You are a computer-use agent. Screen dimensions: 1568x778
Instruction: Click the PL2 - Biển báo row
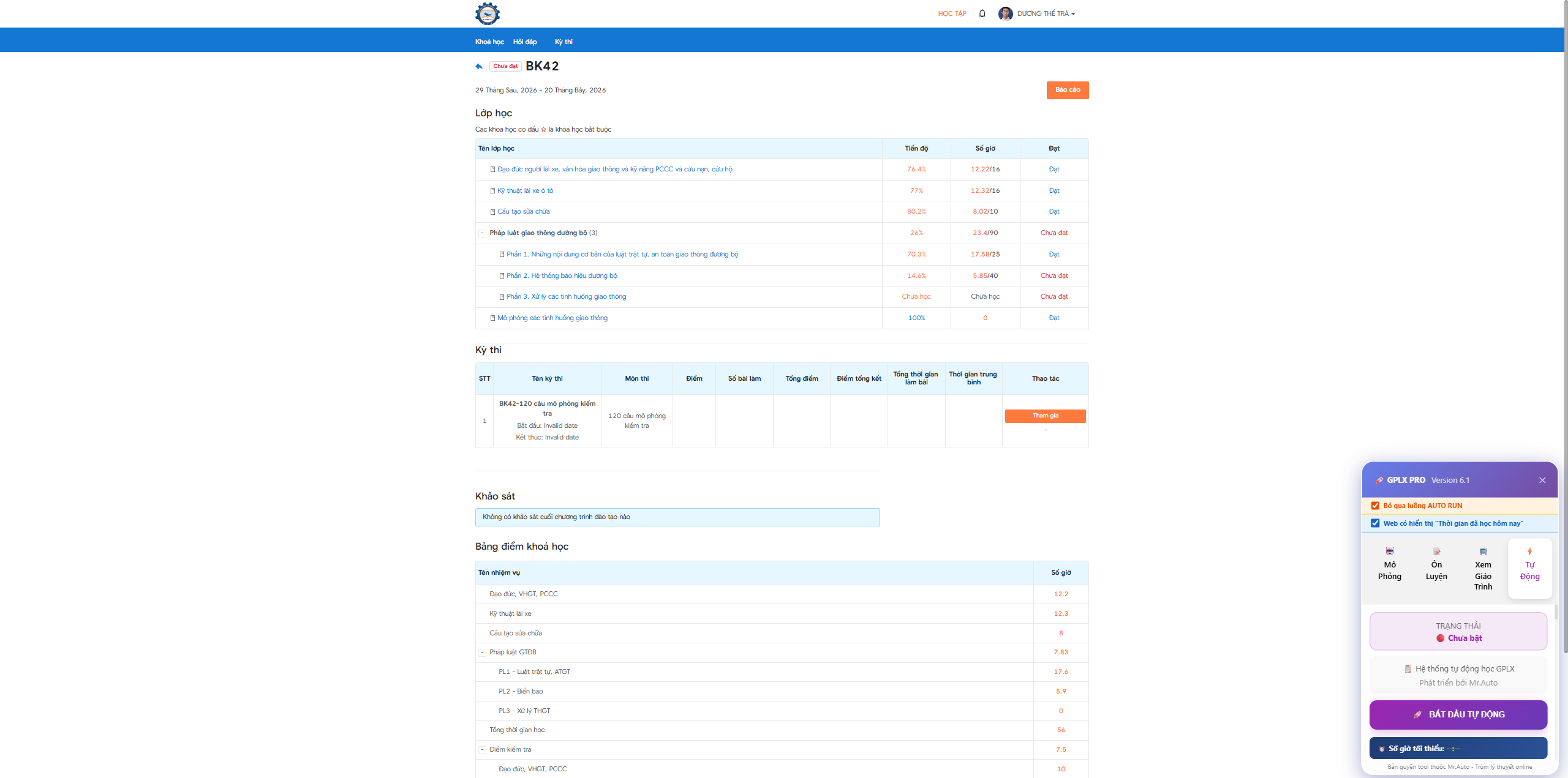tap(782, 692)
